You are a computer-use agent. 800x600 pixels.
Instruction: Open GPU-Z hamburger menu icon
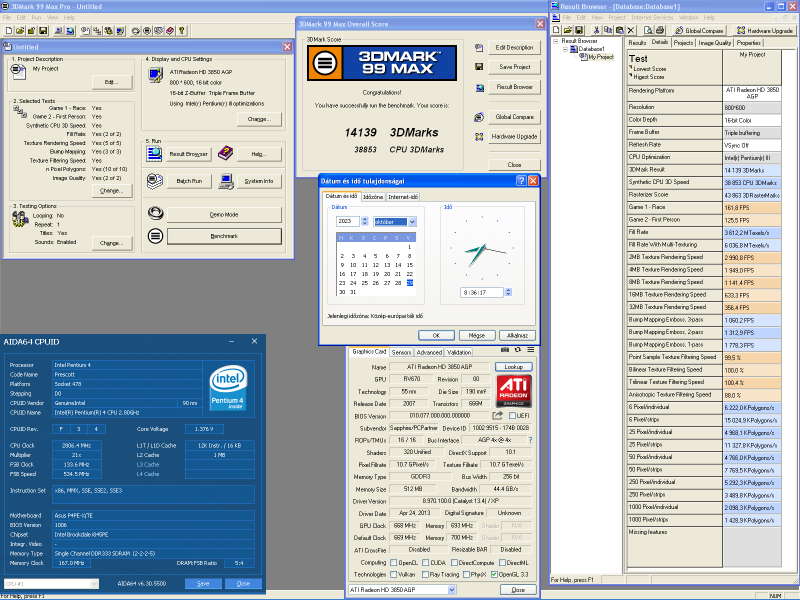(x=531, y=349)
